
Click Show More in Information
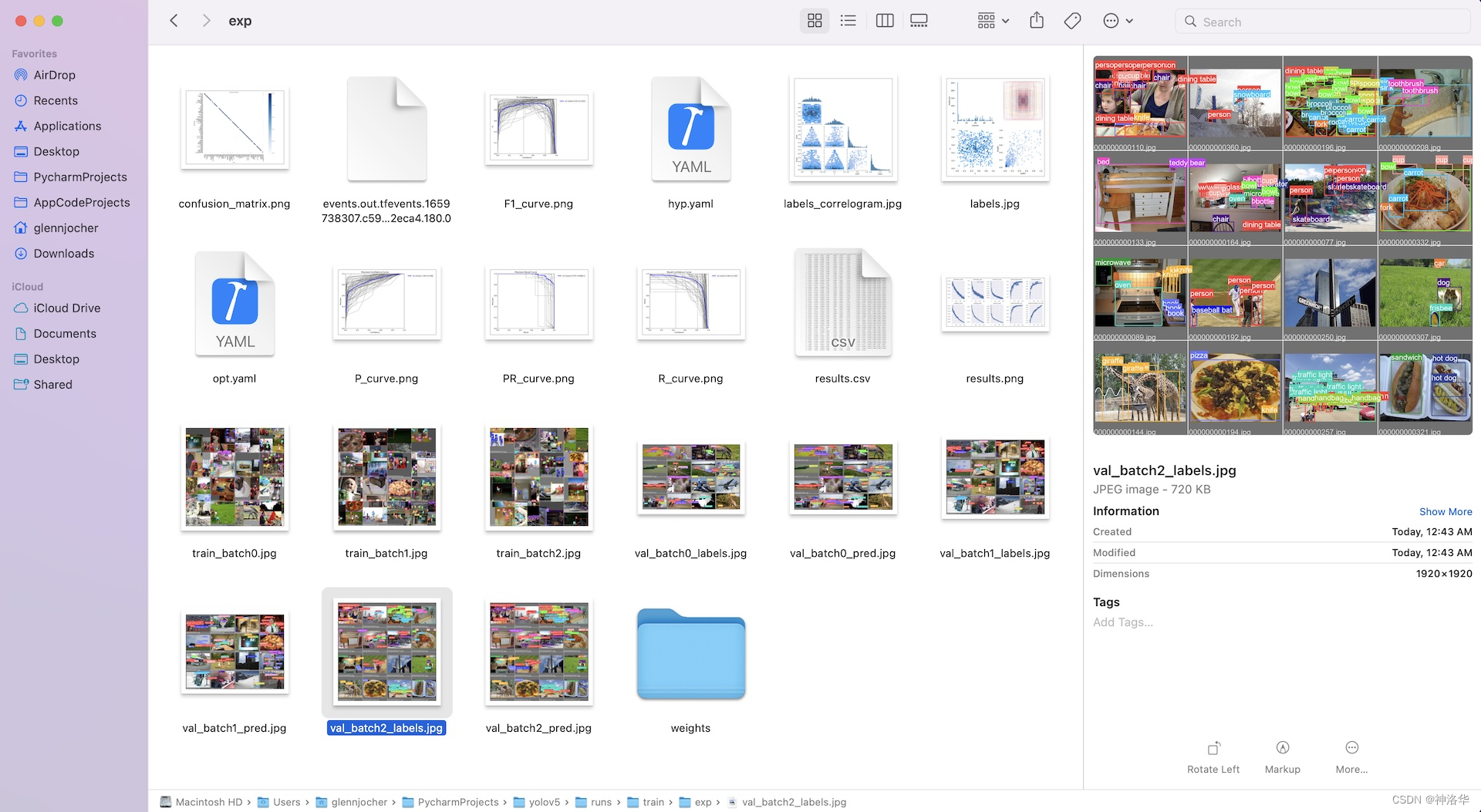pyautogui.click(x=1446, y=511)
